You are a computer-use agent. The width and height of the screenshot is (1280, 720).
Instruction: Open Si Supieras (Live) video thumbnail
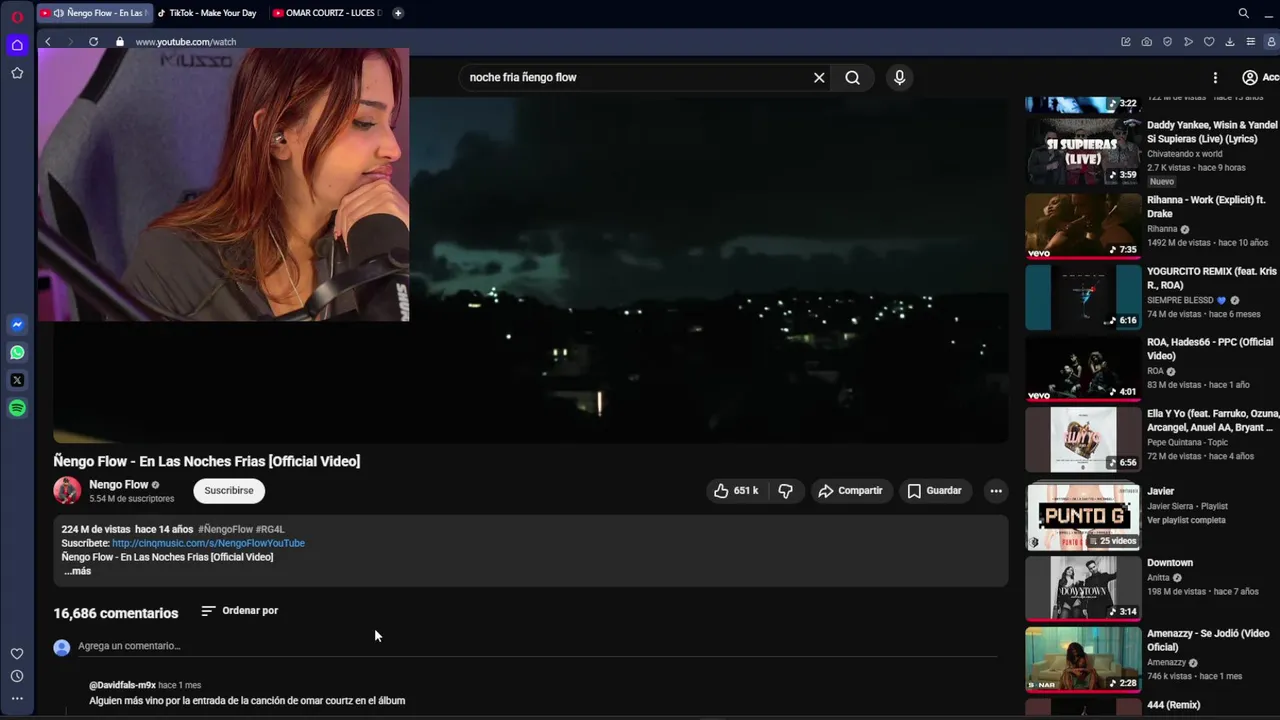click(1083, 152)
